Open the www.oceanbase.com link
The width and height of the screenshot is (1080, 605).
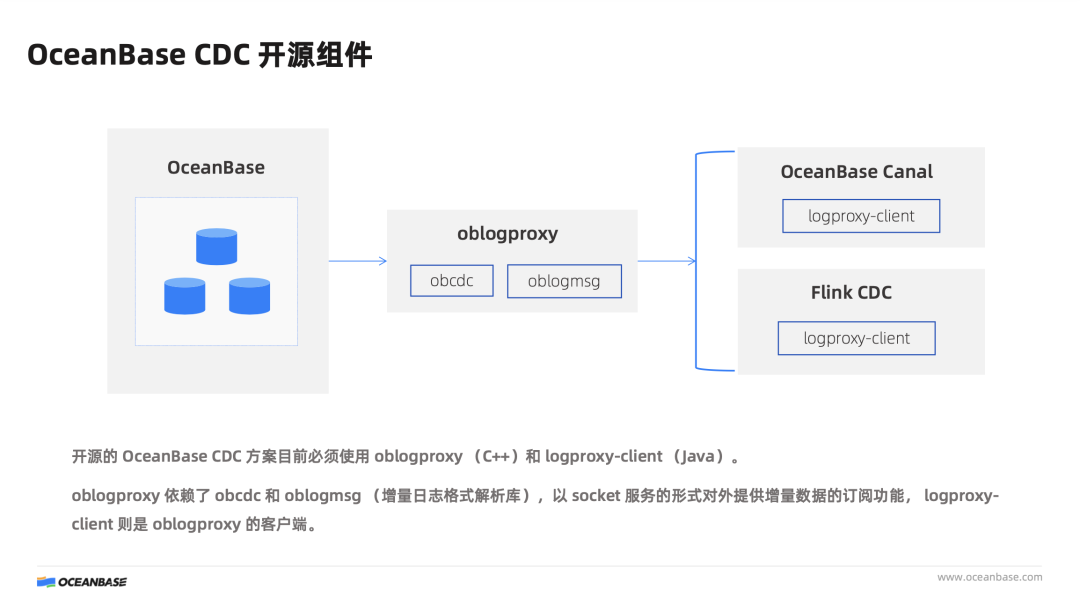989,577
